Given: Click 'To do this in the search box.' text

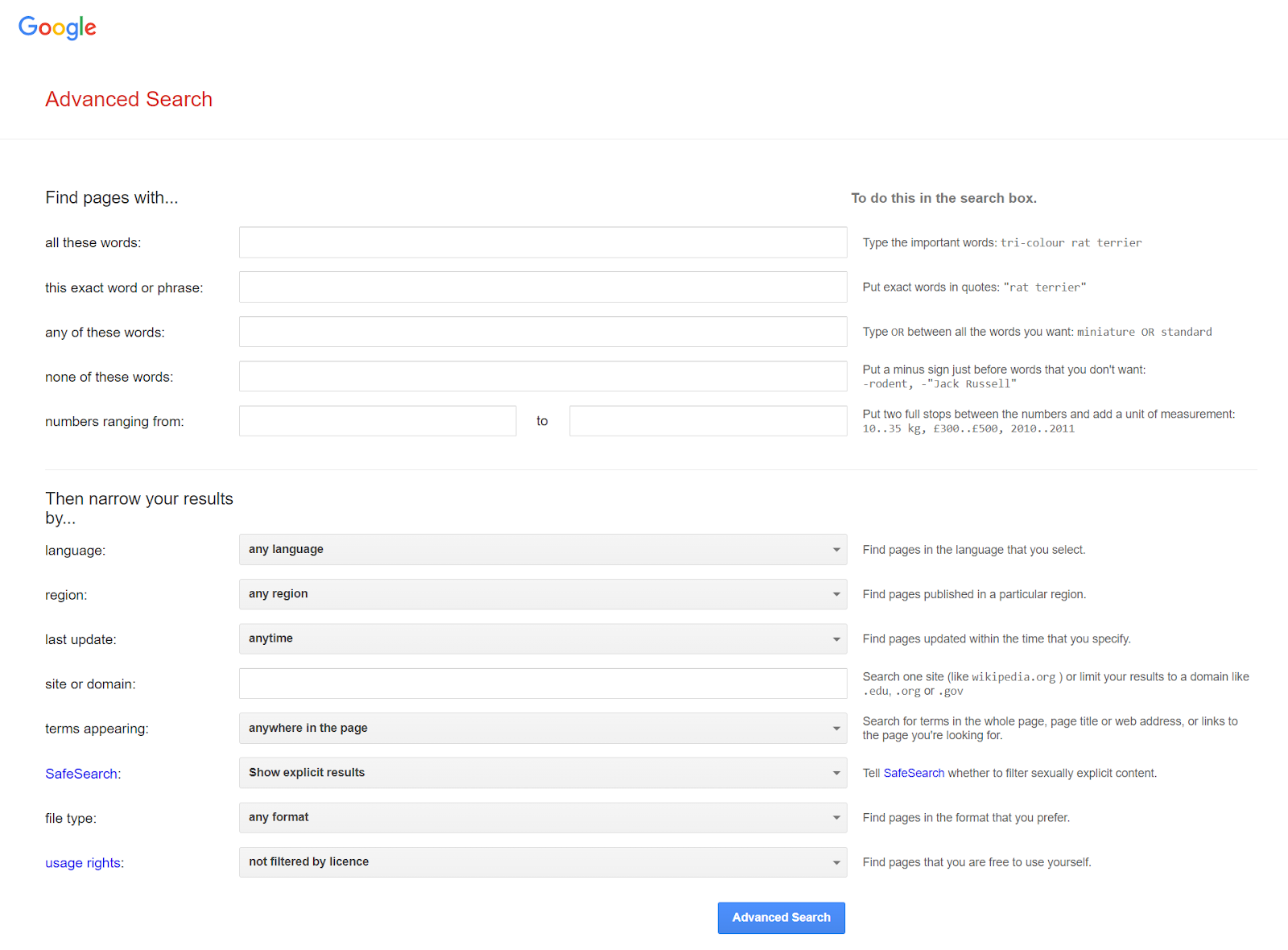Looking at the screenshot, I should pyautogui.click(x=944, y=198).
